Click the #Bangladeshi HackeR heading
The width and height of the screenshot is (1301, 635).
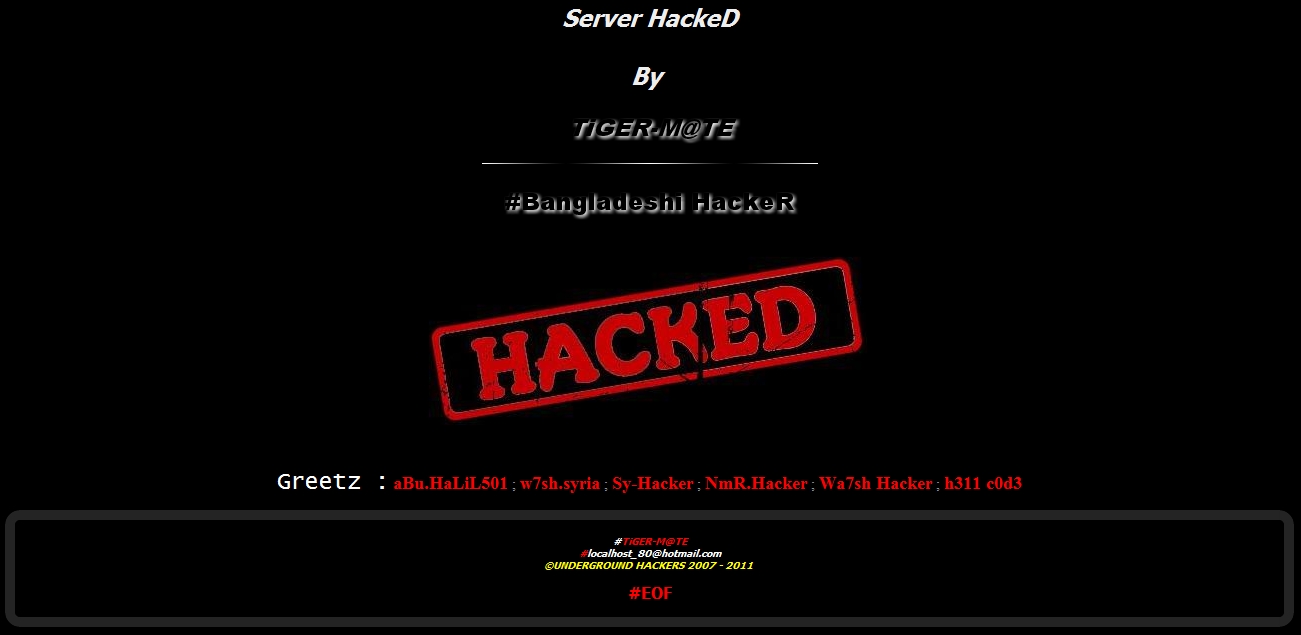point(651,203)
